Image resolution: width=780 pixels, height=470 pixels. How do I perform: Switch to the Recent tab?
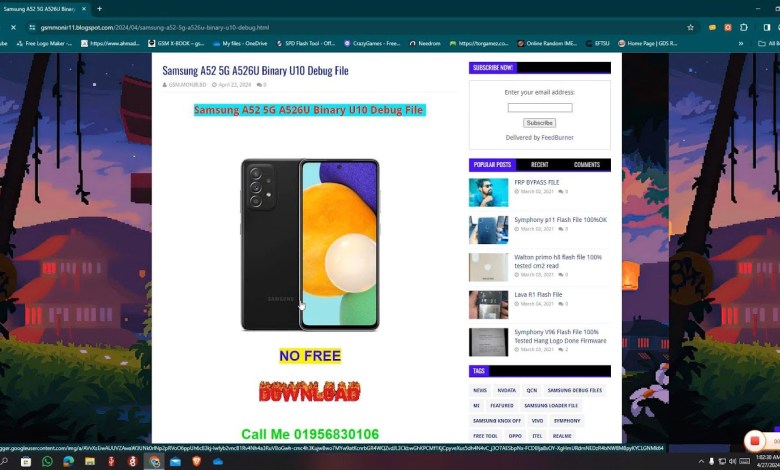(x=539, y=165)
